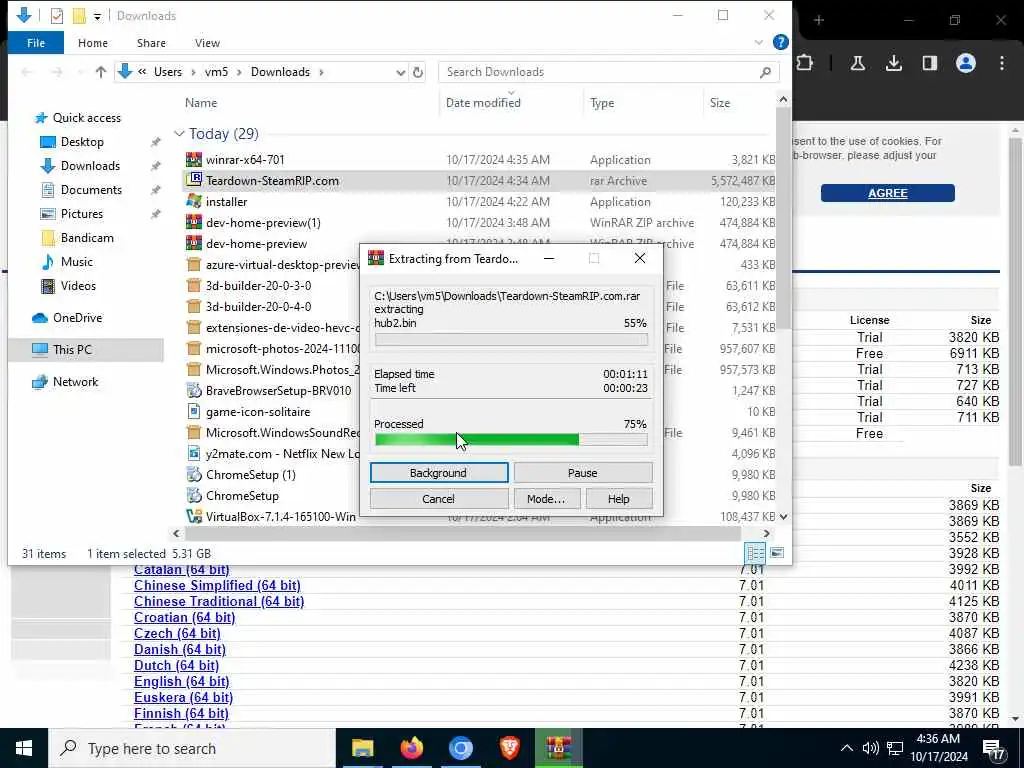
Task: Select game-icon-solitaire file icon
Action: coord(194,411)
